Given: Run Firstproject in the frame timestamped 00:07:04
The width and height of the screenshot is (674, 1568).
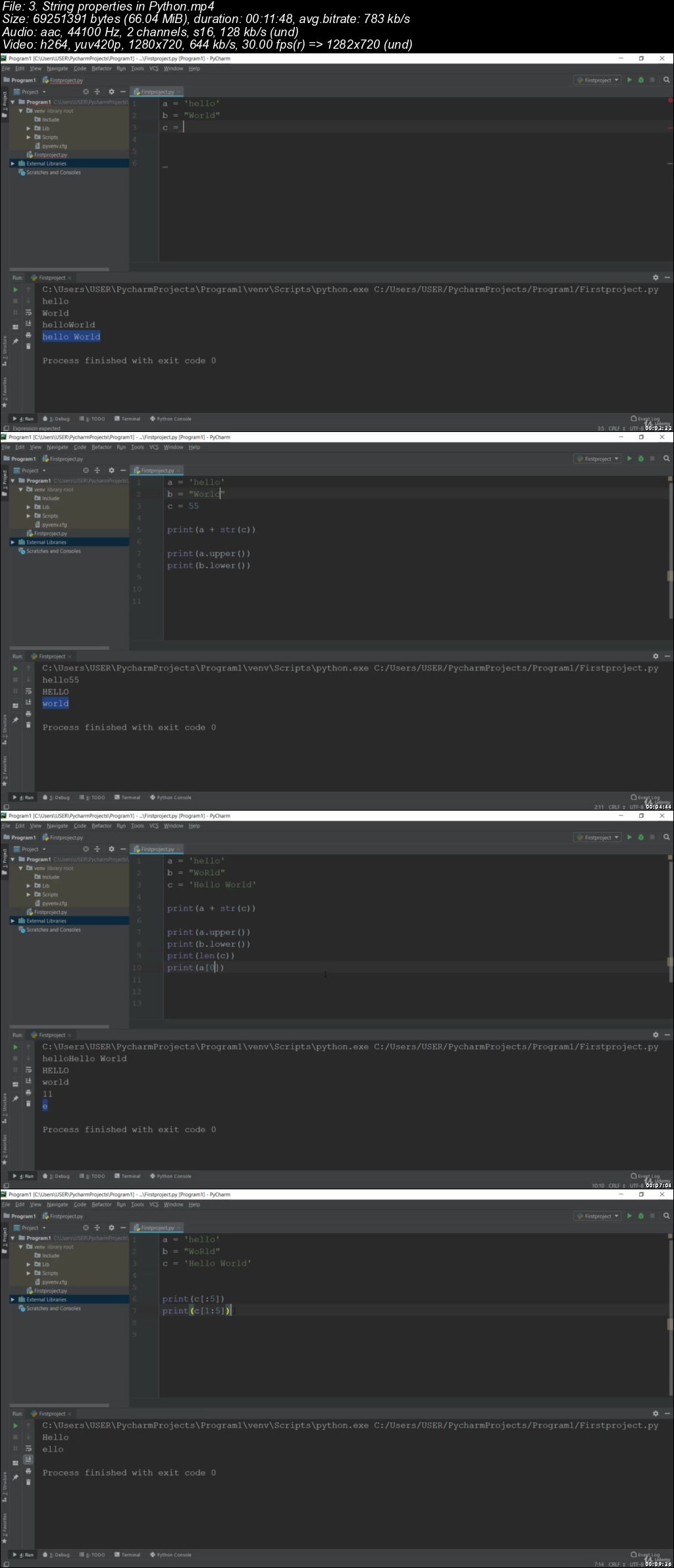Looking at the screenshot, I should coord(629,837).
